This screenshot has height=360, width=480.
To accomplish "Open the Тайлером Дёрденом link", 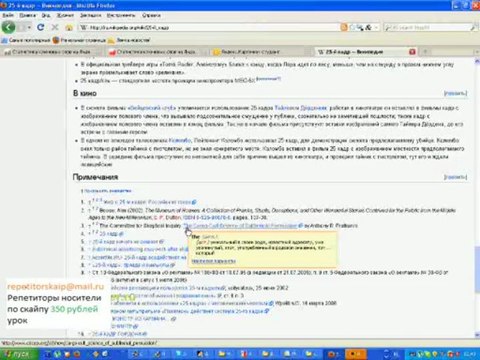I will [x=301, y=108].
